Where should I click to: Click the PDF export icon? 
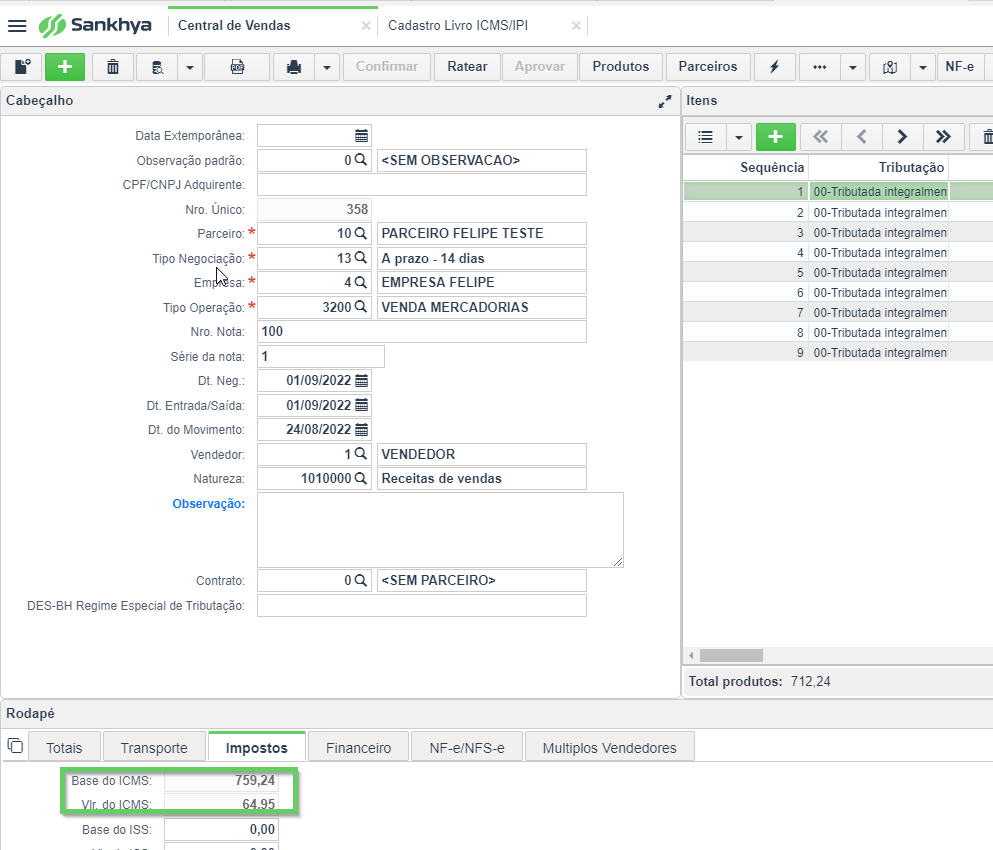(237, 67)
